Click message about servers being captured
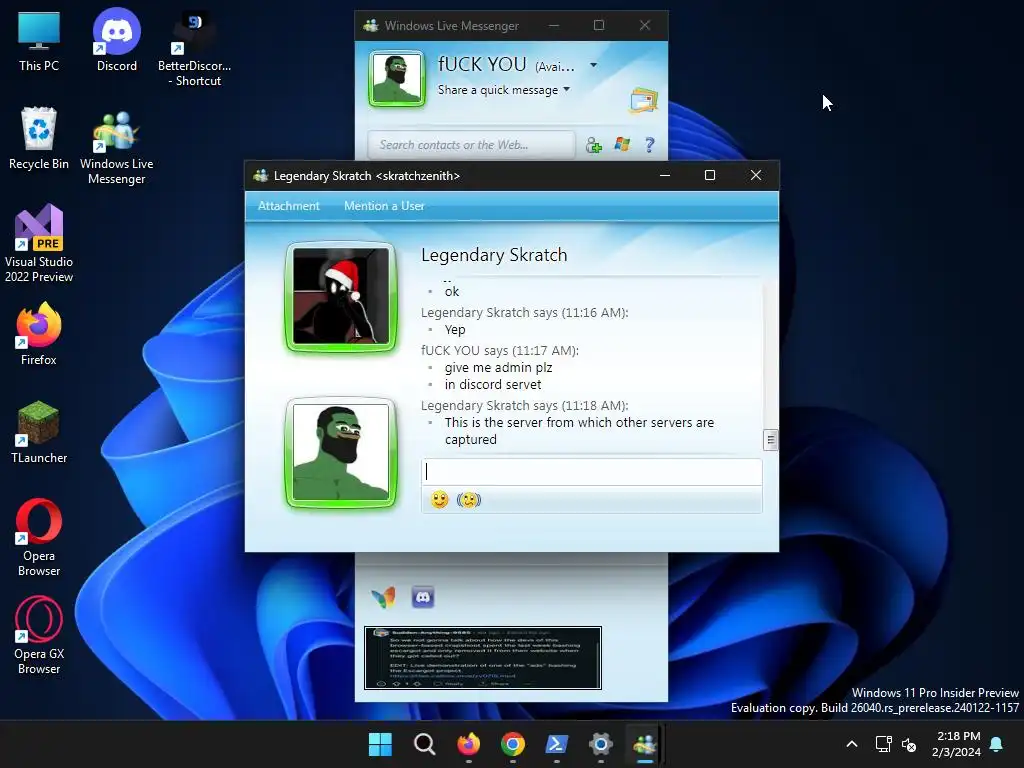Screen dimensions: 1024x768 (579, 431)
